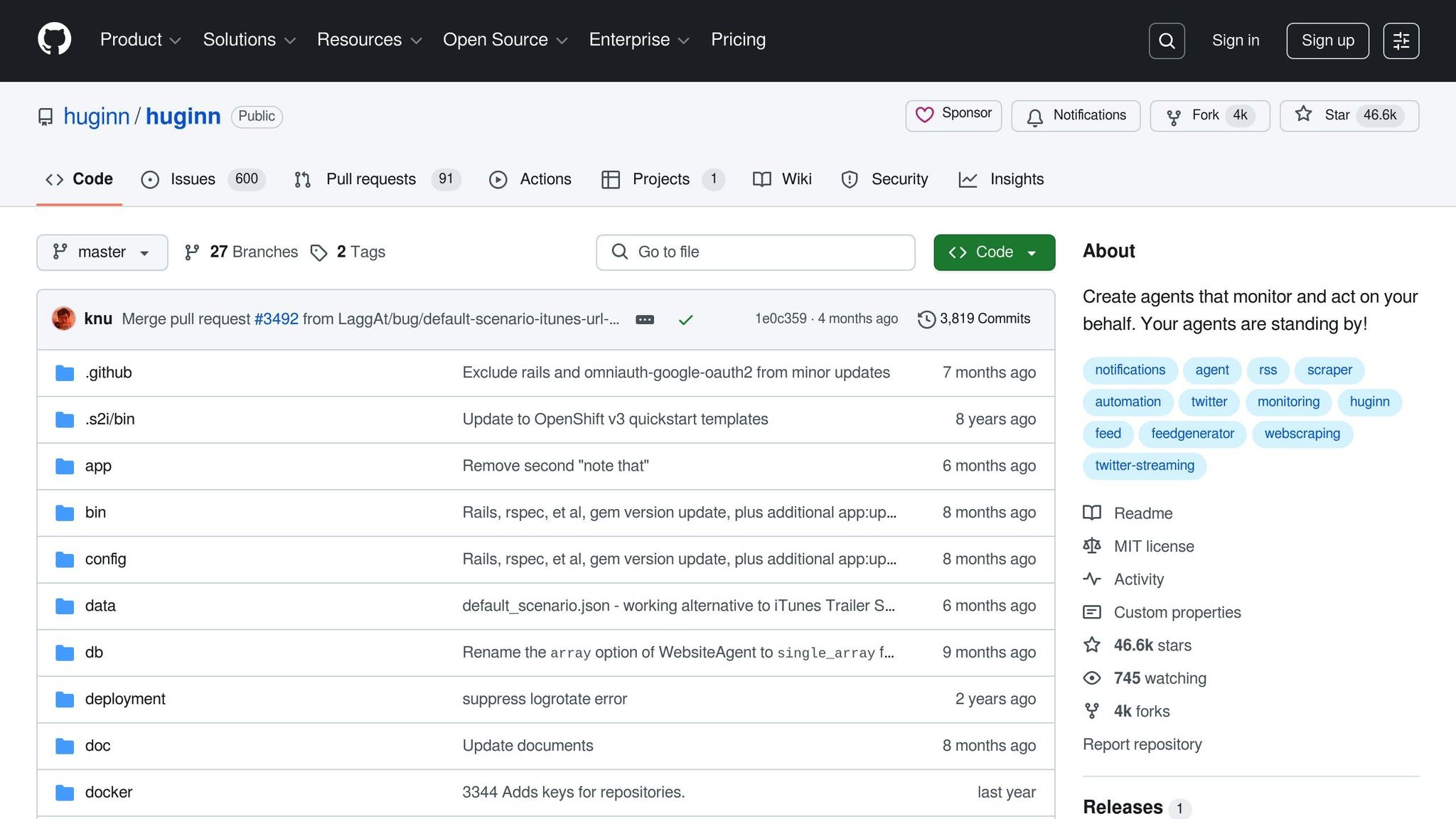
Task: Click Sign in
Action: (x=1236, y=41)
